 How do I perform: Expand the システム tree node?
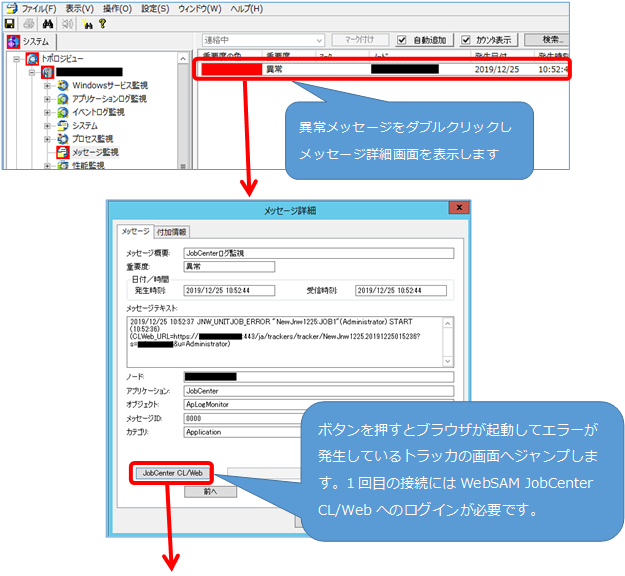point(47,126)
